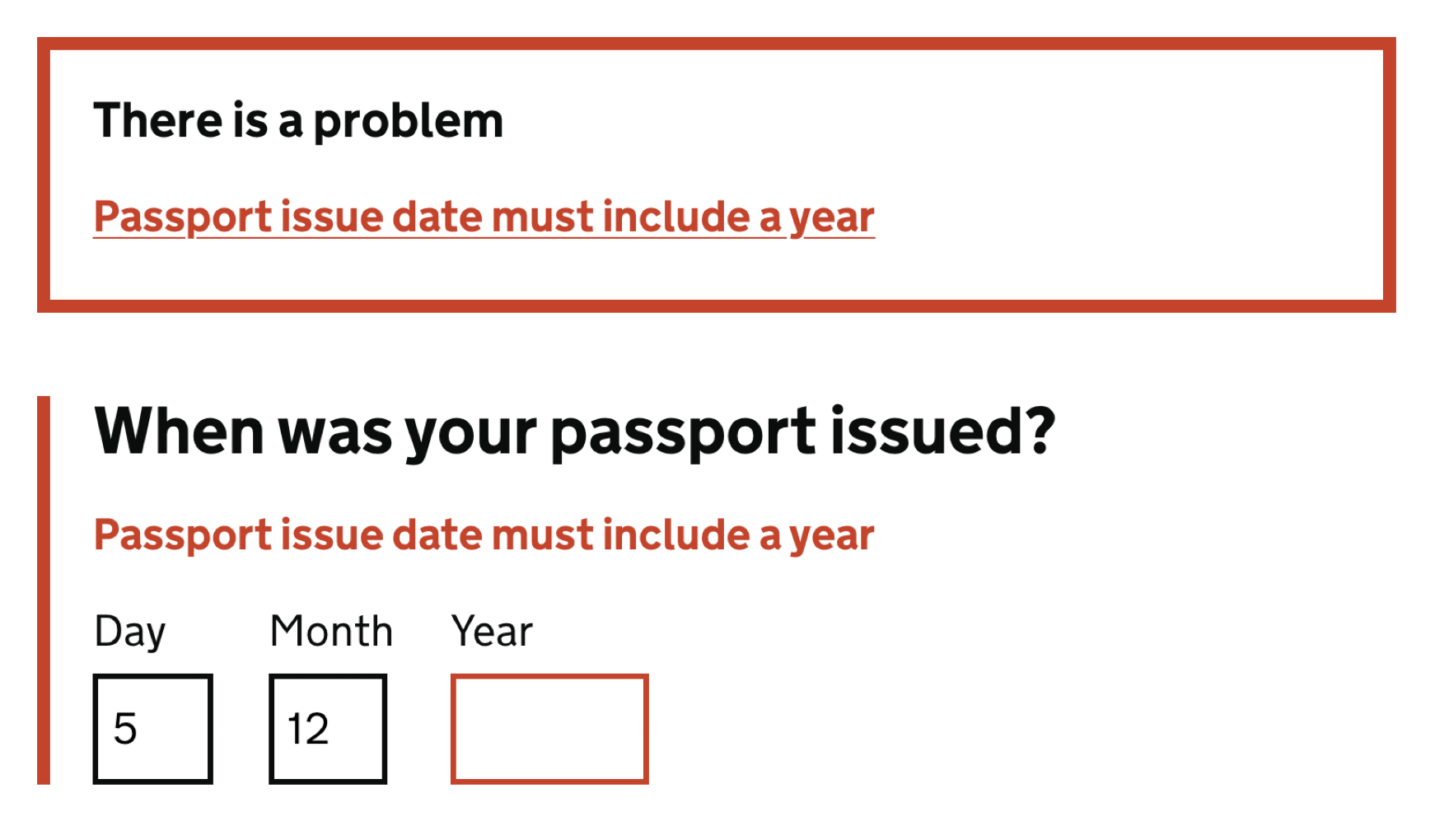Focus the Year field flagged with an error

point(549,726)
